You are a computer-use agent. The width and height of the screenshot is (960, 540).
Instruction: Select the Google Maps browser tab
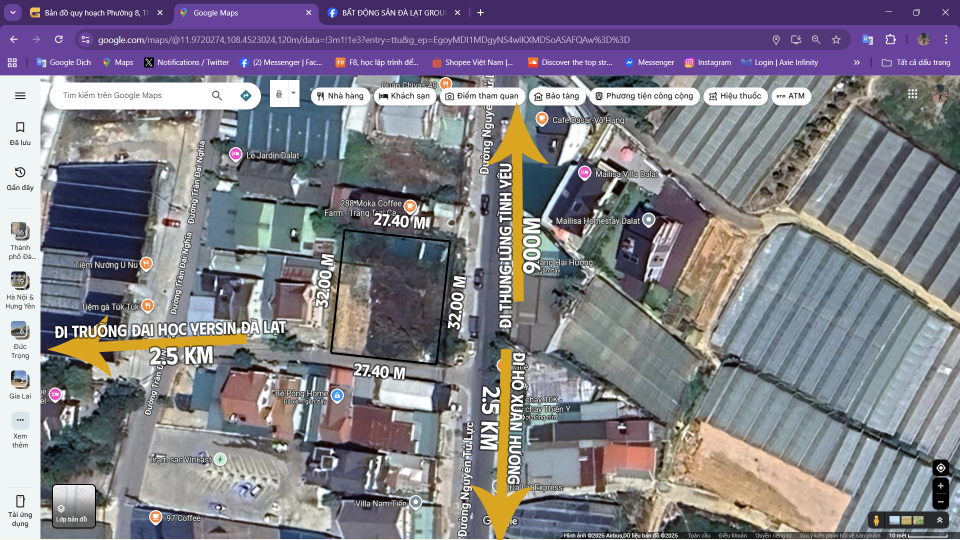click(245, 12)
